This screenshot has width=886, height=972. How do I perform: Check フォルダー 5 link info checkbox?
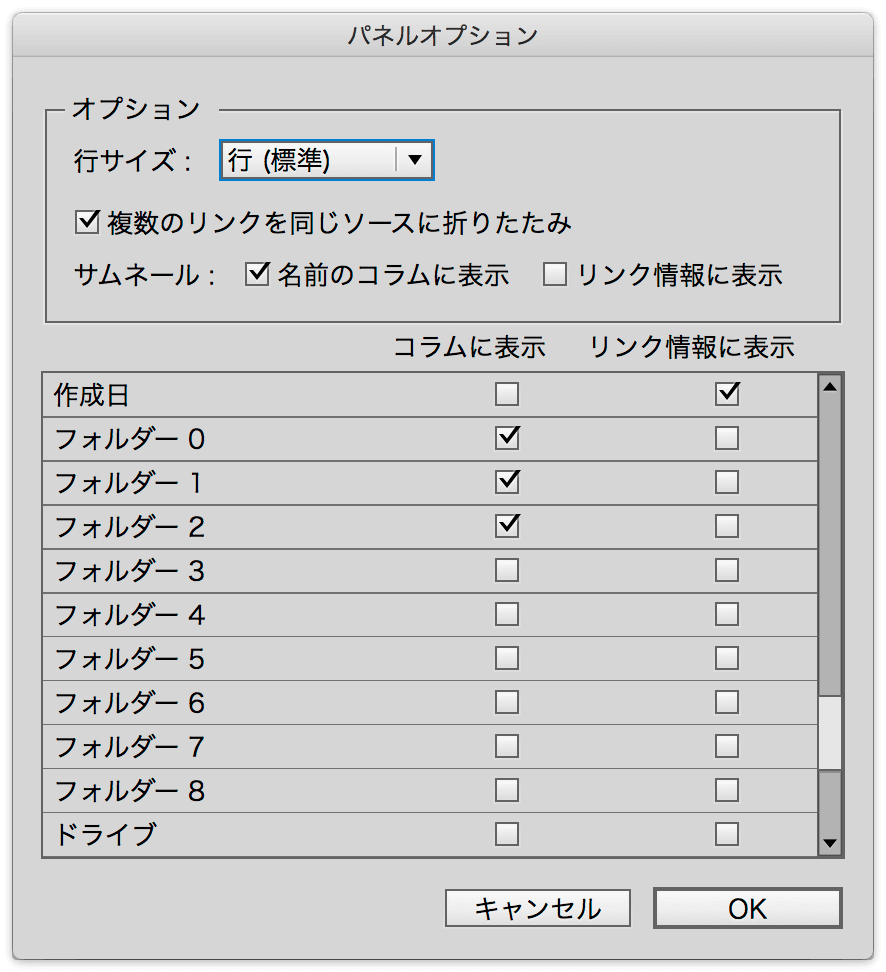pos(727,658)
